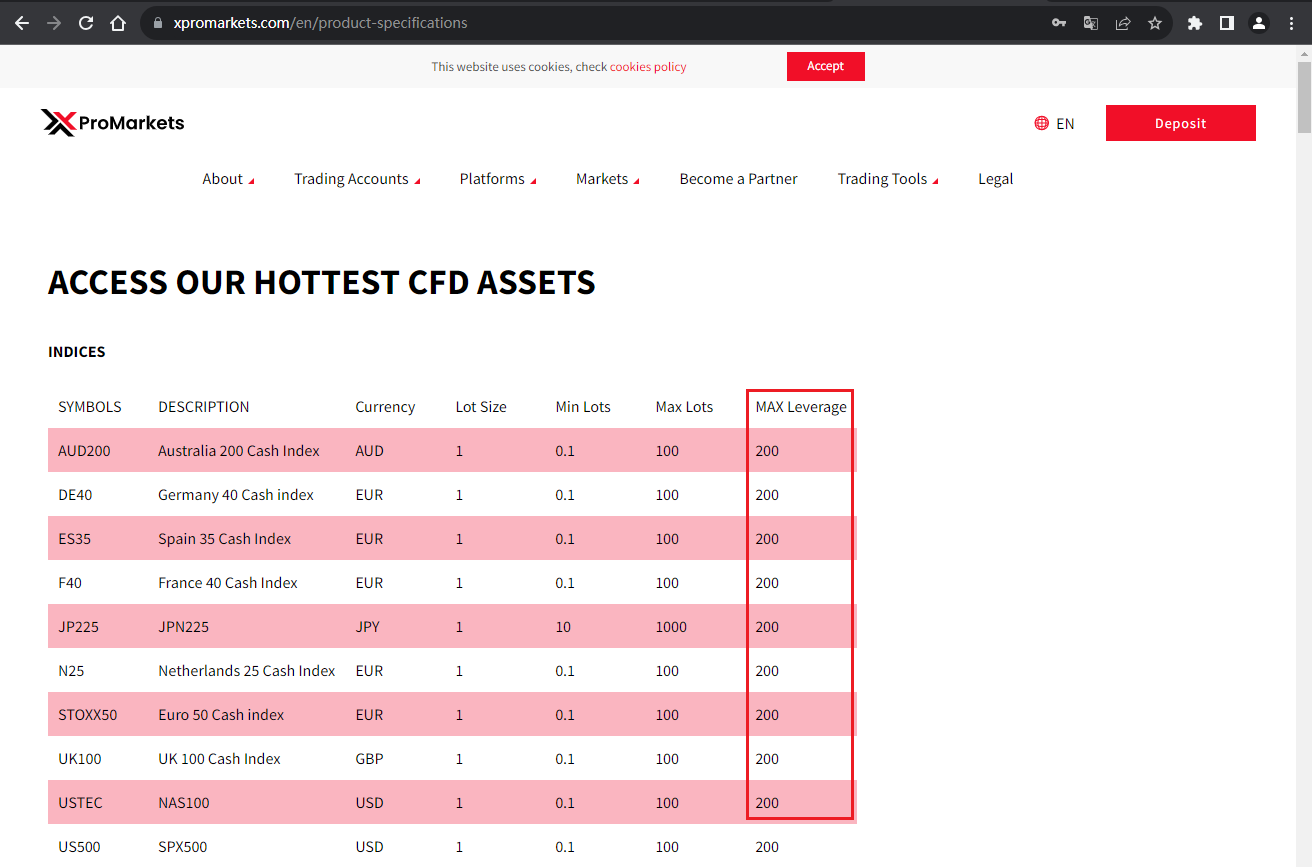Go forward to the next page

54,23
